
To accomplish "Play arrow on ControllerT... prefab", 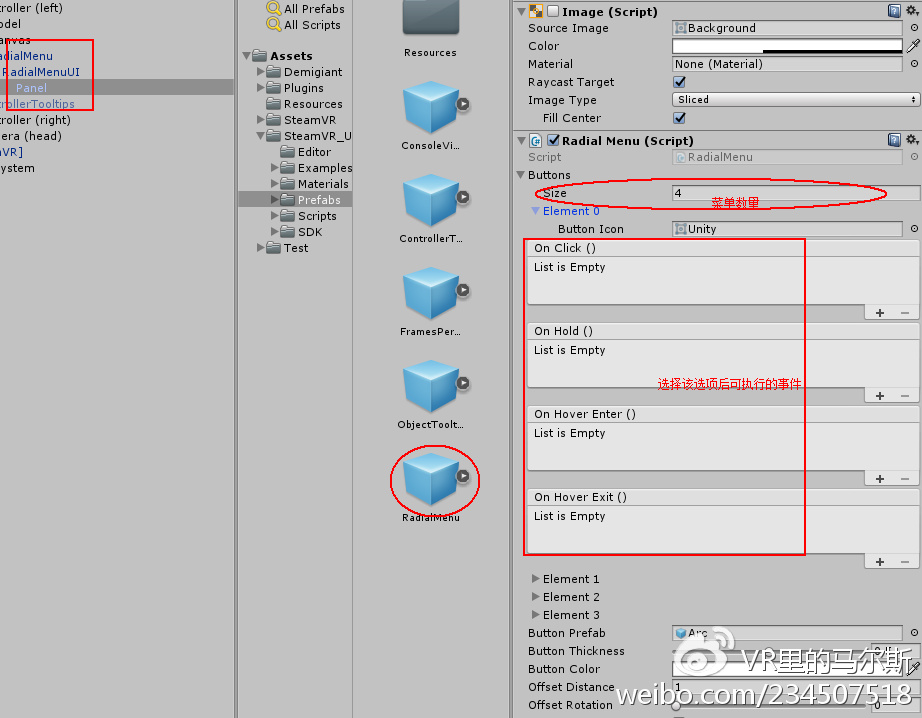I will tap(463, 197).
